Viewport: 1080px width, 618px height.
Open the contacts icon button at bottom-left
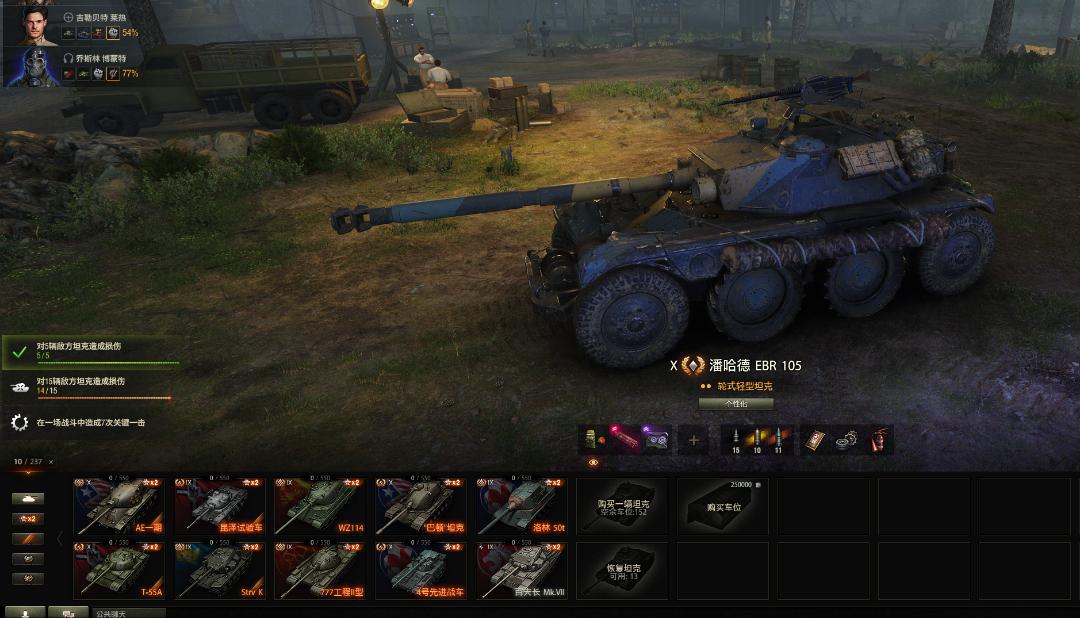click(25, 612)
